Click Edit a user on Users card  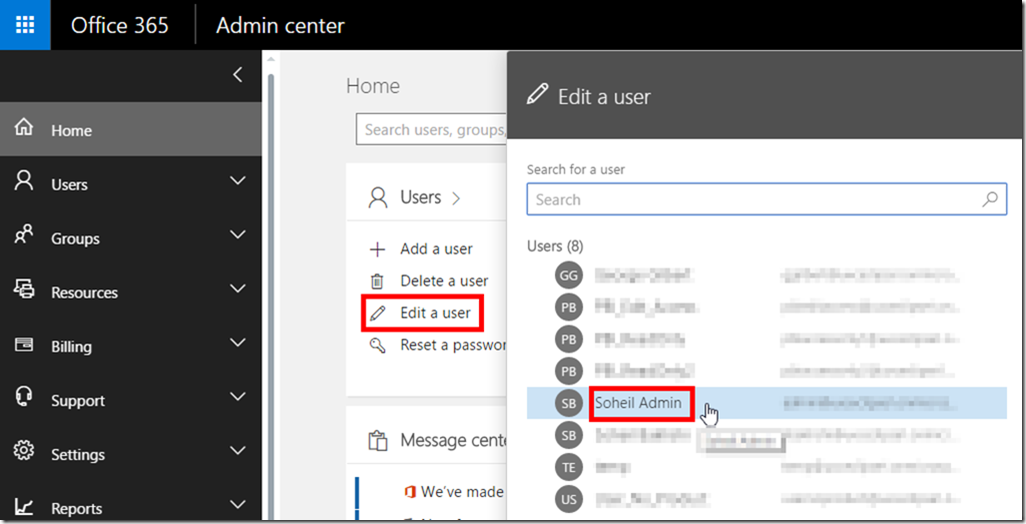tap(435, 313)
